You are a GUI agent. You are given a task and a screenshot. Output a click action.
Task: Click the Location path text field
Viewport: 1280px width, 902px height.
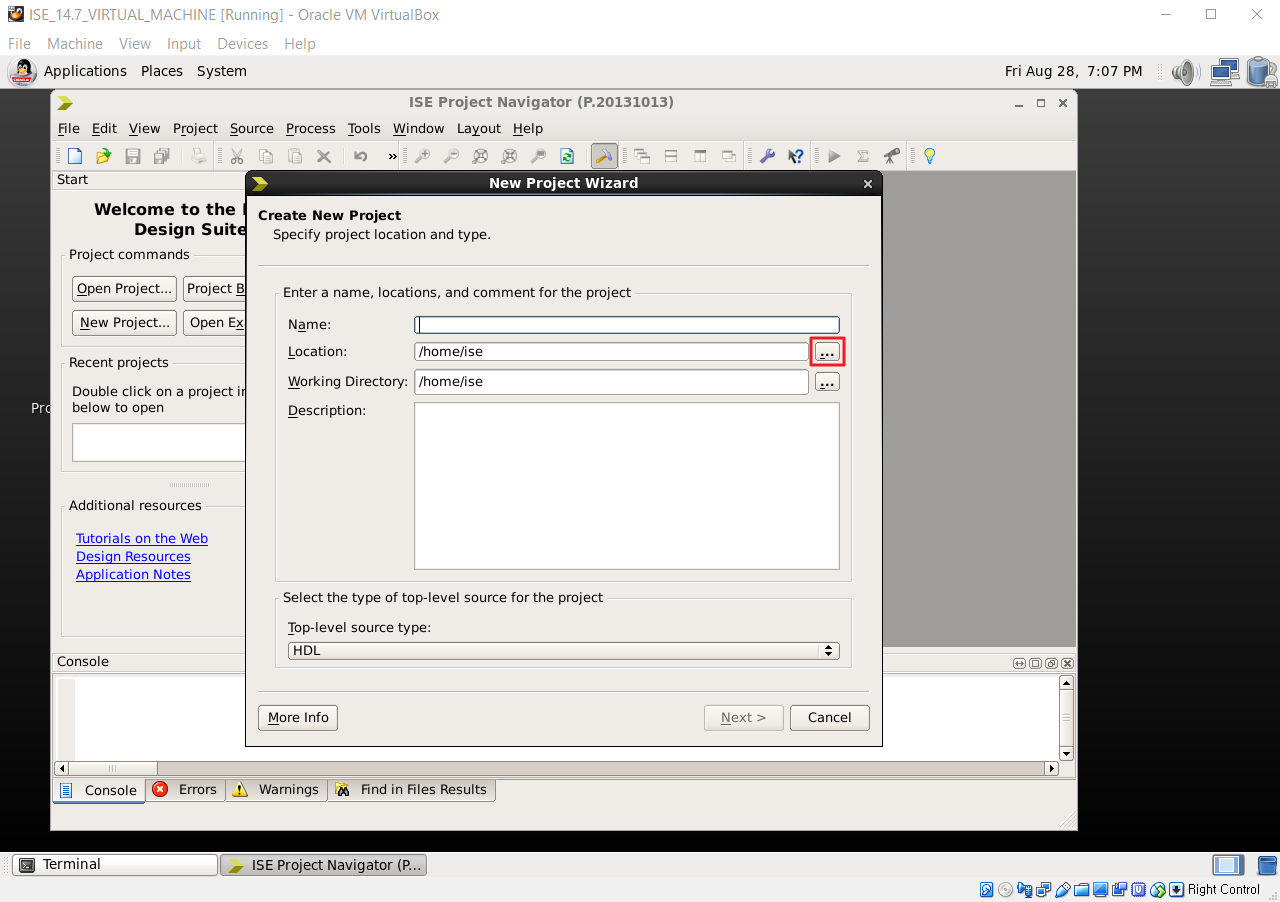611,352
